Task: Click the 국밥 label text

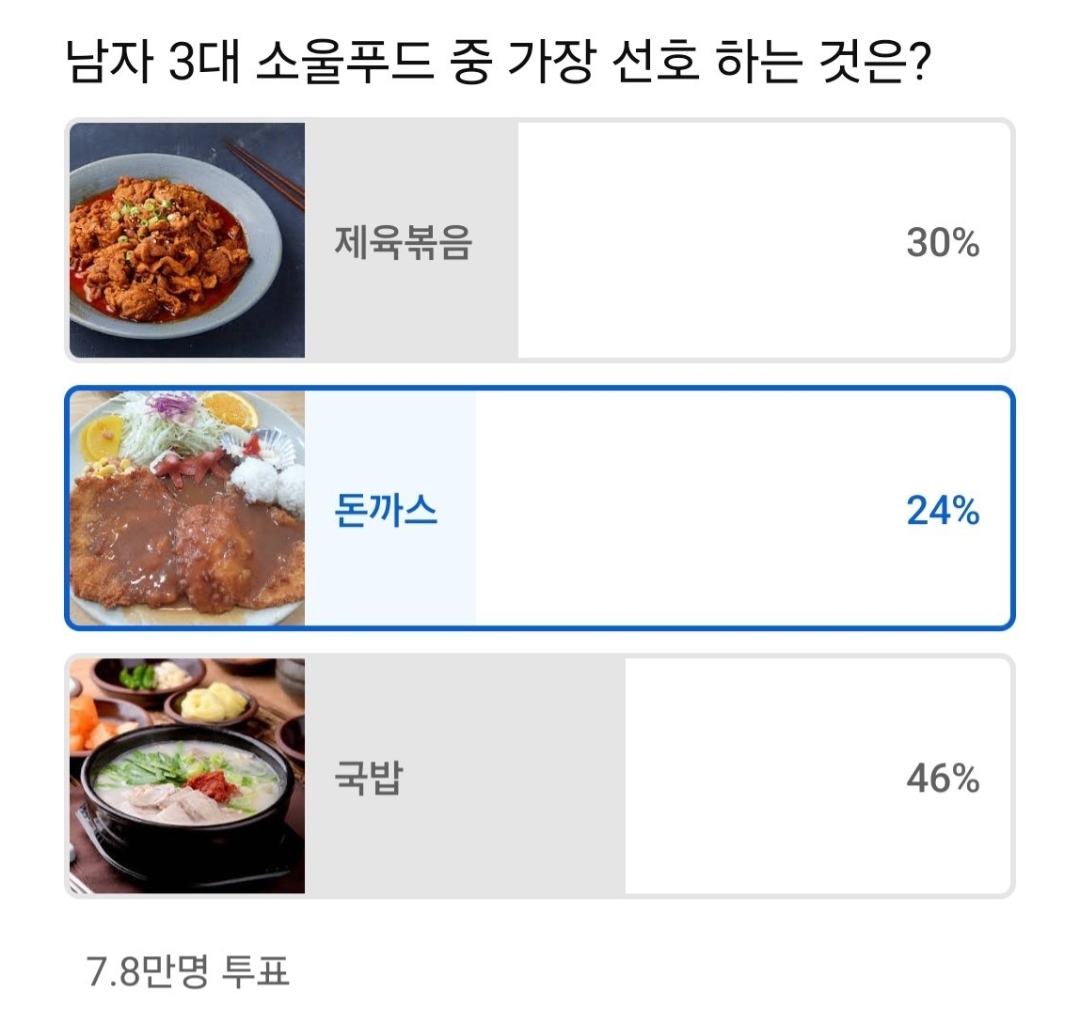Action: click(x=368, y=778)
